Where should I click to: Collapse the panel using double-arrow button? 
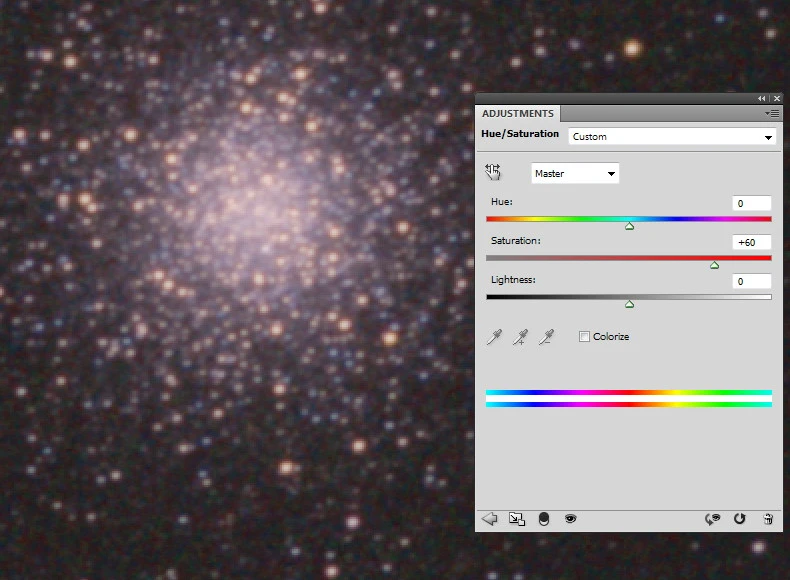762,98
